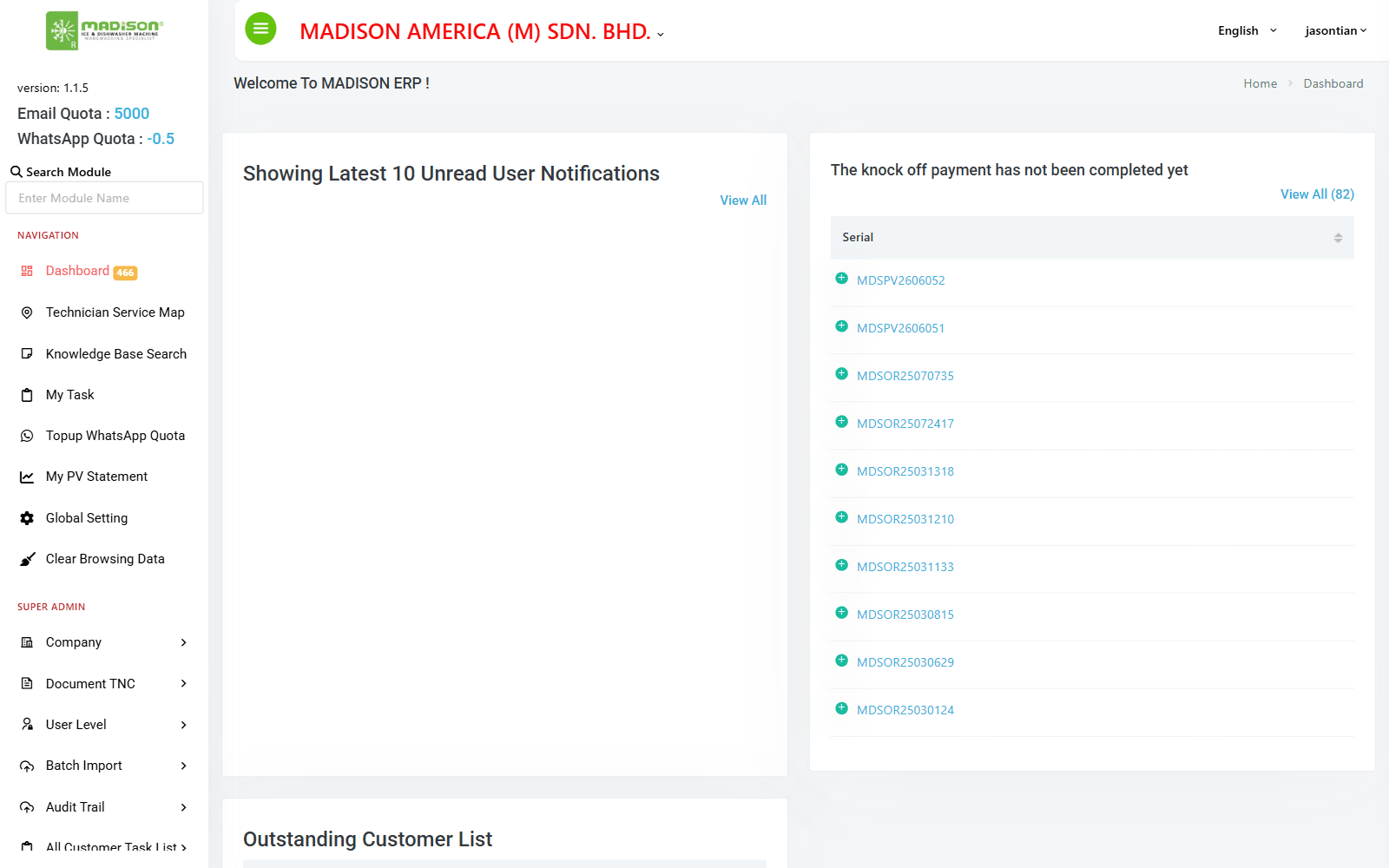Screen dimensions: 1389x868
Task: Click the My PV Statement chart icon
Action: coord(27,477)
